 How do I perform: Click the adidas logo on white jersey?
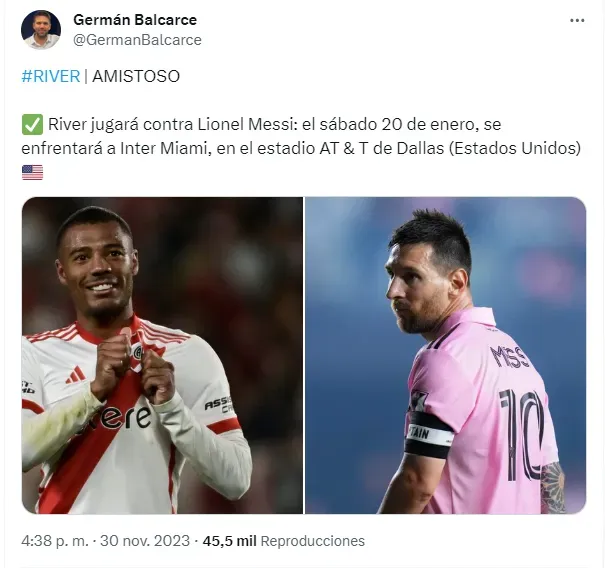76,375
